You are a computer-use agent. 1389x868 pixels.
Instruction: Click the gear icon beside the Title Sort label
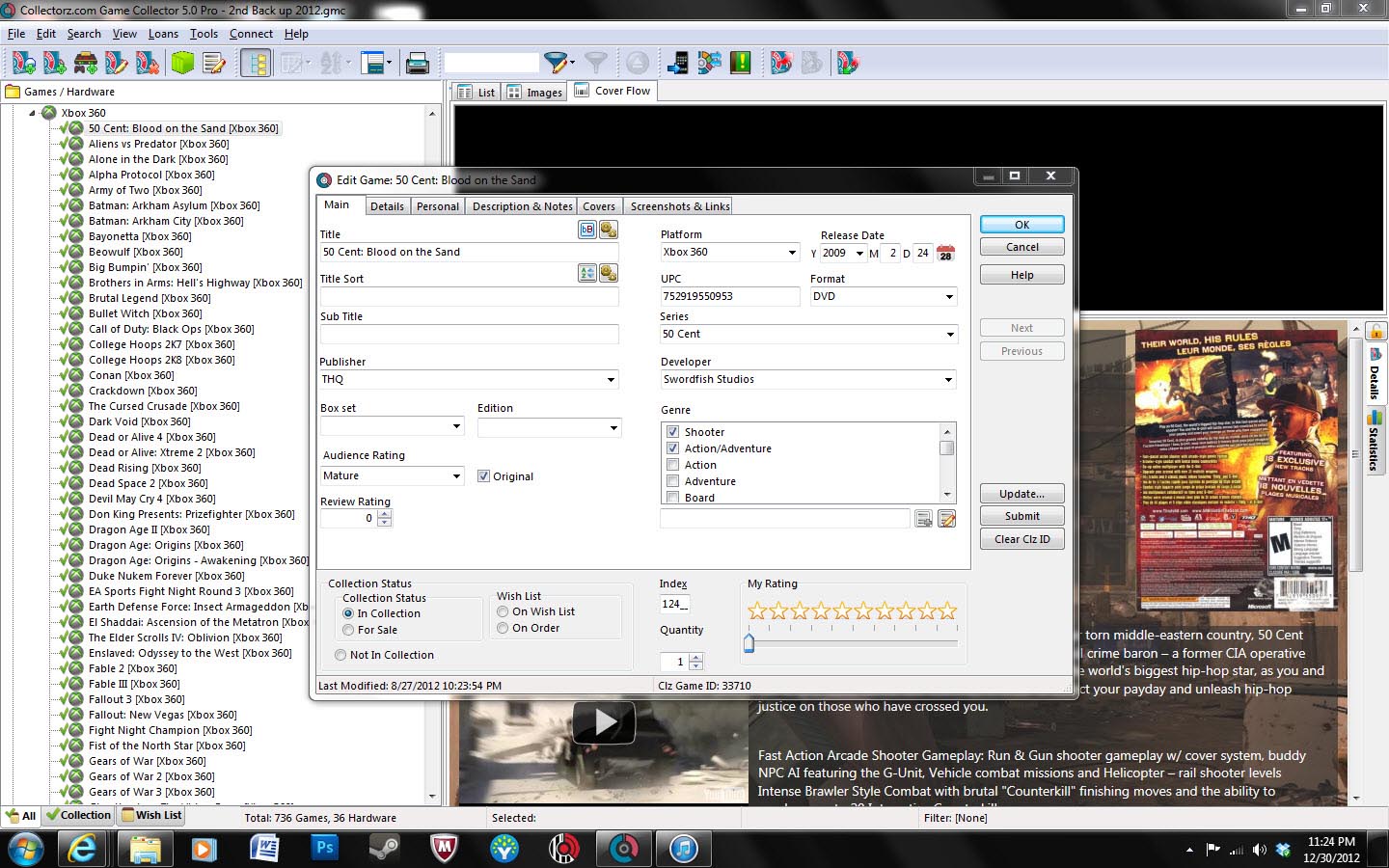click(609, 274)
